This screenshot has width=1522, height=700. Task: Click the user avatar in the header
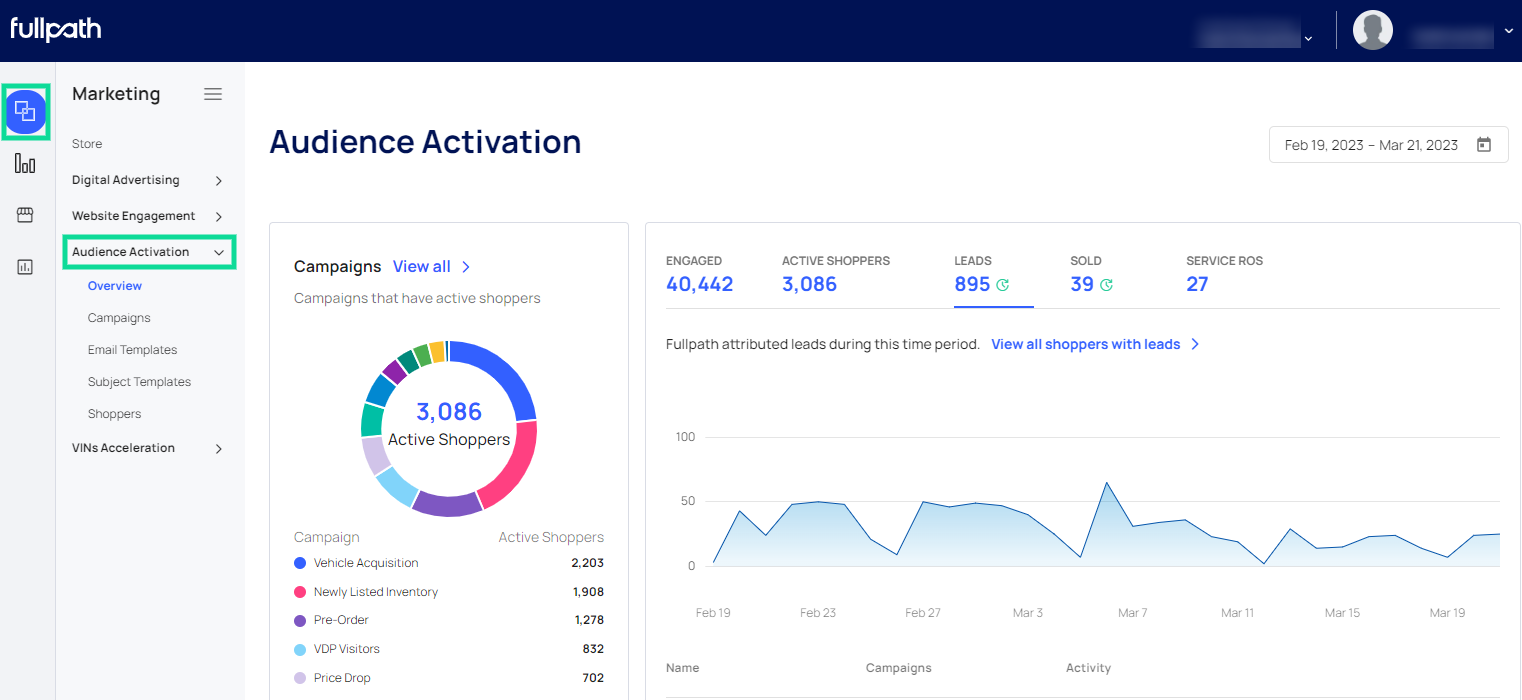(x=1372, y=30)
